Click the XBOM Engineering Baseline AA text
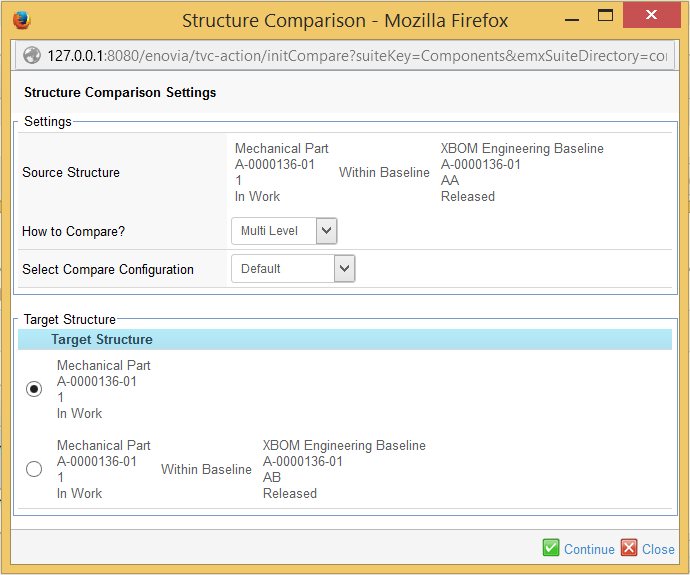This screenshot has width=690, height=575. tap(521, 172)
